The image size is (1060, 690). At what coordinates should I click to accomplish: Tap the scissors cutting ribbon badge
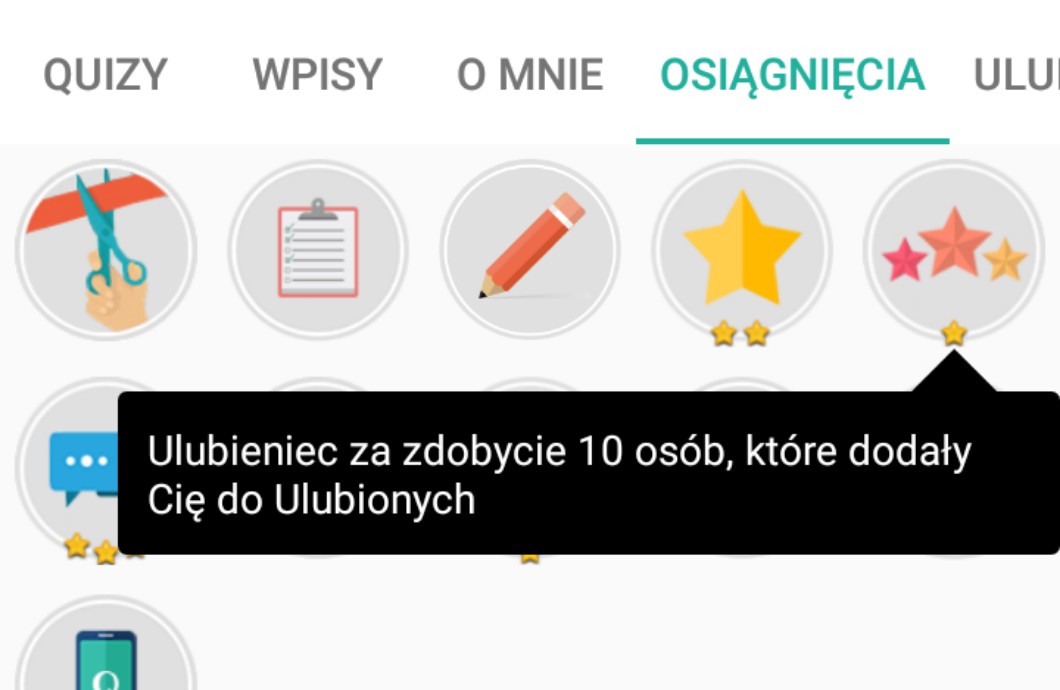pyautogui.click(x=106, y=249)
